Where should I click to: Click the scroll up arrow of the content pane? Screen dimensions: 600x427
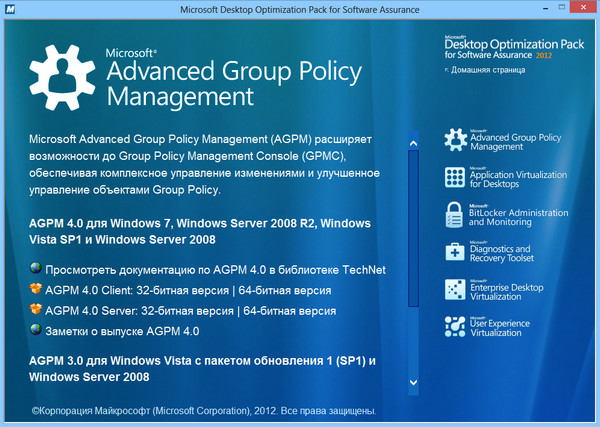click(x=412, y=142)
